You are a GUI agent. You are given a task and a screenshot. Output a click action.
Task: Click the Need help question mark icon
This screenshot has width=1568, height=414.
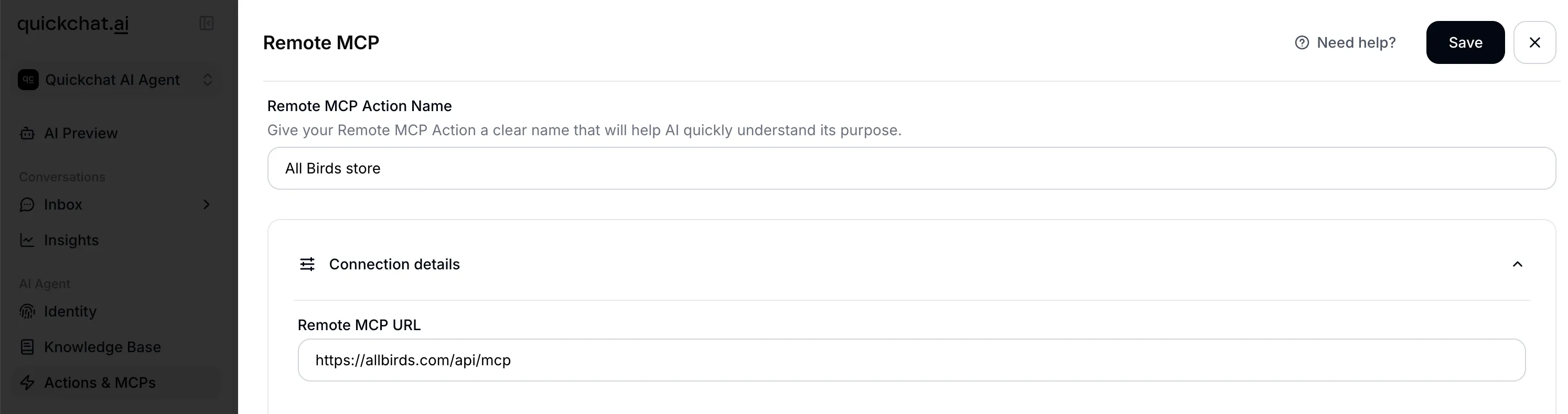pos(1302,42)
